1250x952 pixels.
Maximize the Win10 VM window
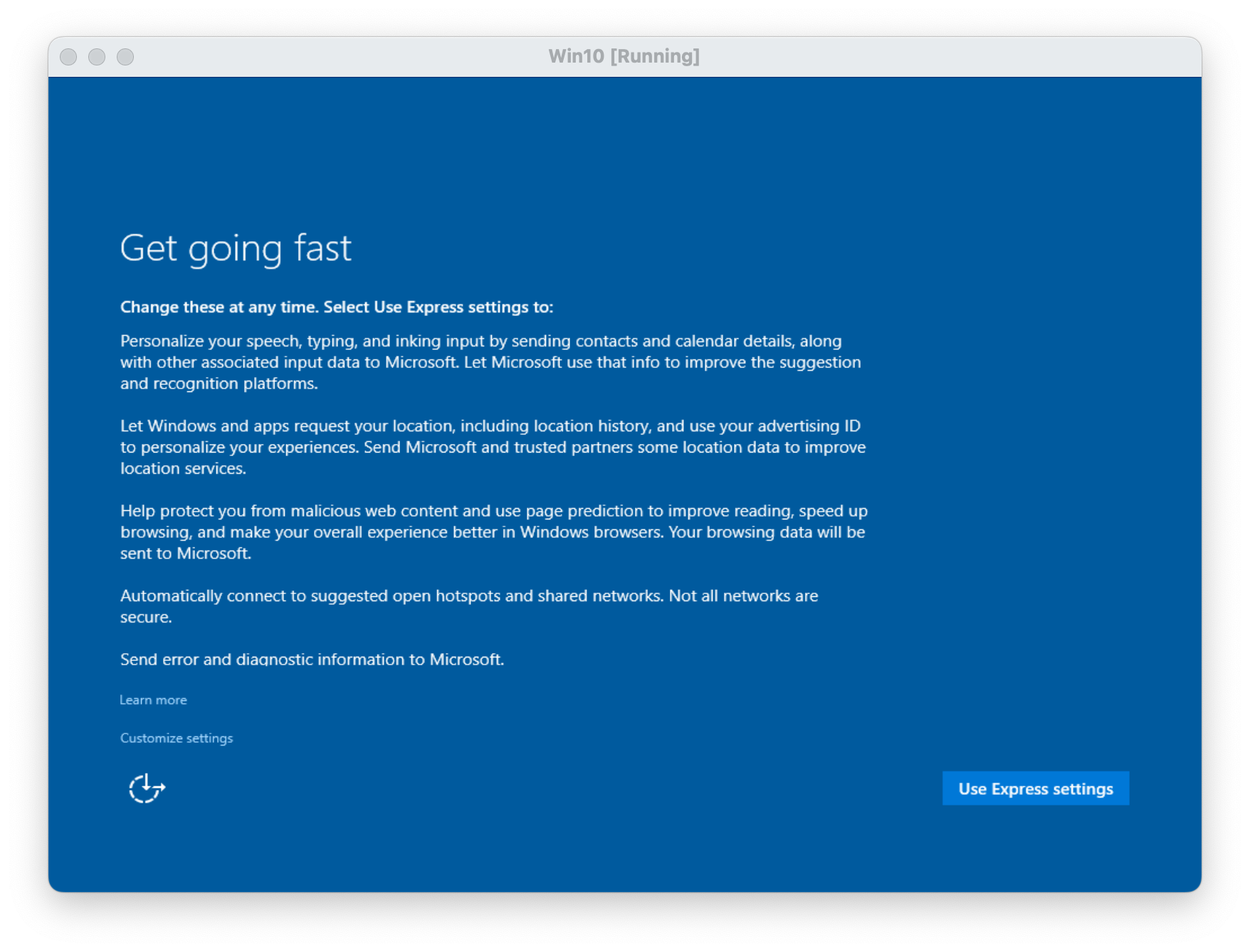[125, 57]
